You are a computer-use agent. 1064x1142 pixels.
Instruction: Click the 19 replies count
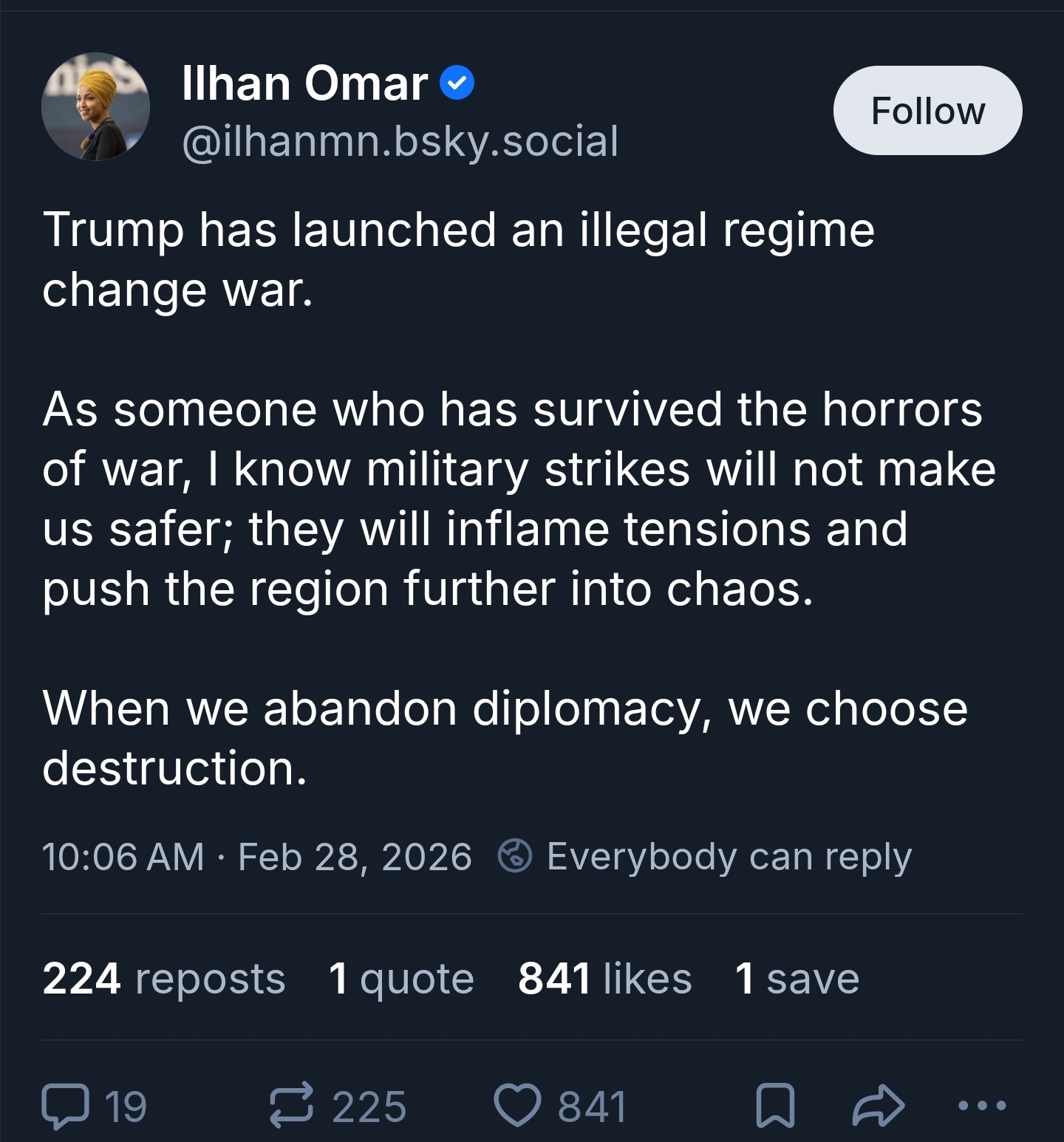[x=126, y=1106]
